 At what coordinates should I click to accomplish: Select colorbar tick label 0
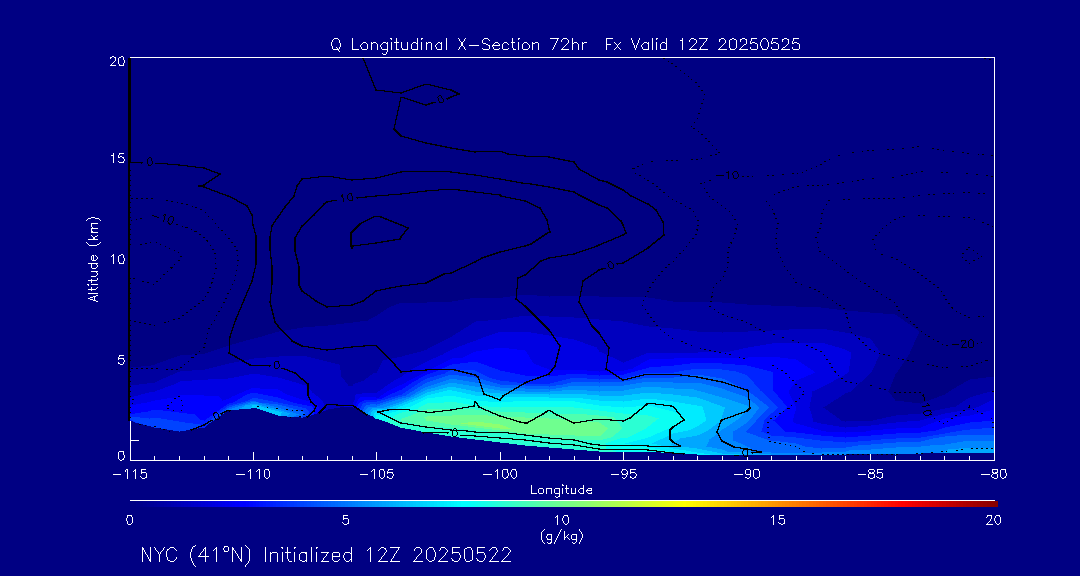(129, 521)
